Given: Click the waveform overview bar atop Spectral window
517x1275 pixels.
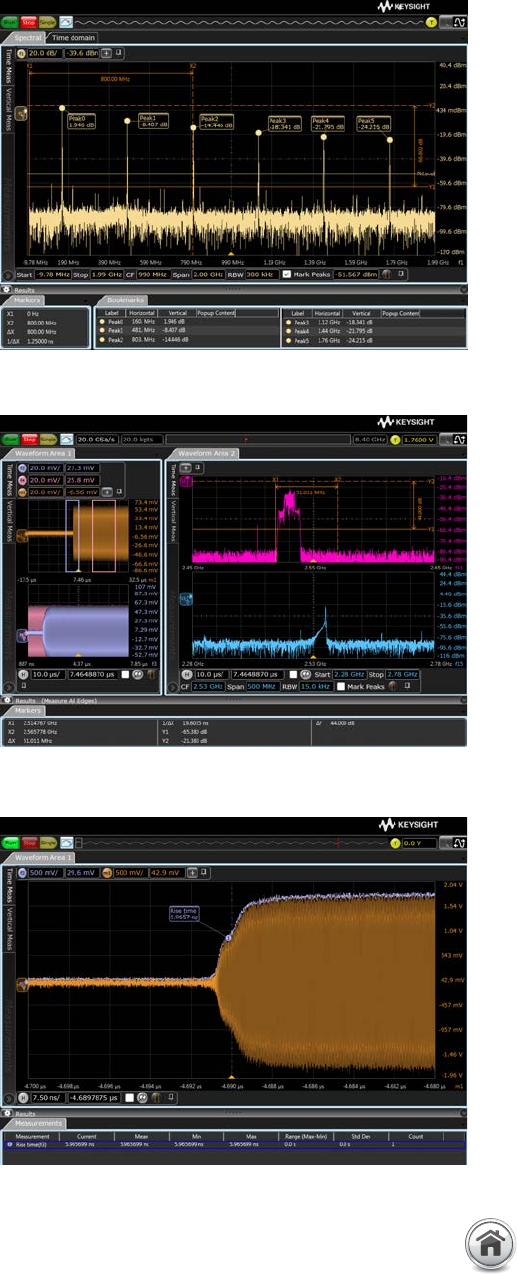Looking at the screenshot, I should 248,20.
